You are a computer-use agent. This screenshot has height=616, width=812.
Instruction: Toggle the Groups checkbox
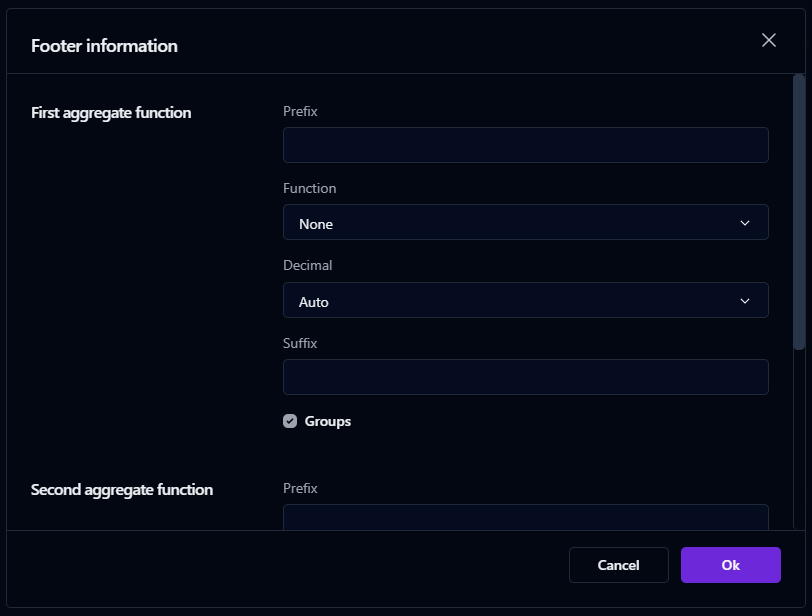(x=290, y=421)
